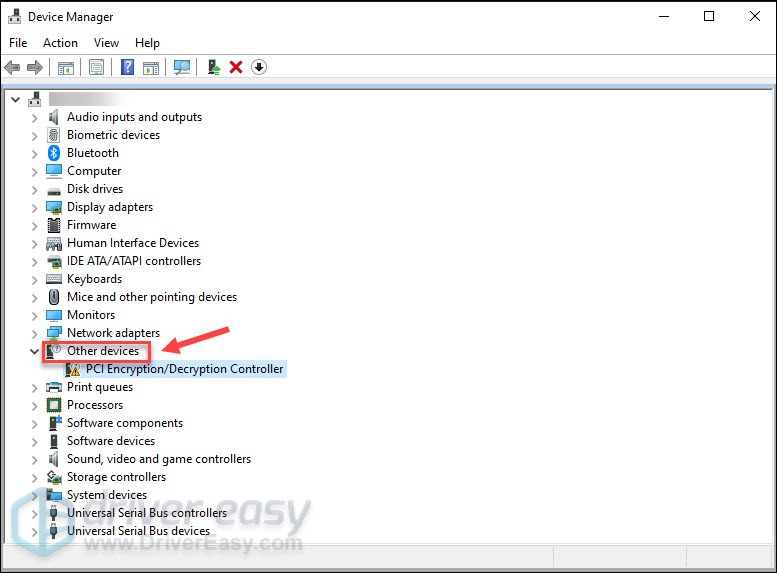
Task: Select the Sound, video and game controllers item
Action: point(158,459)
